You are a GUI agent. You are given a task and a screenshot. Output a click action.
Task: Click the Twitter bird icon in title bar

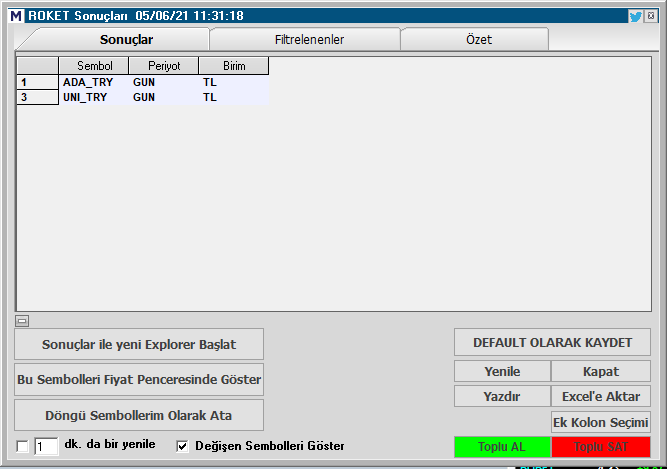[x=635, y=17]
